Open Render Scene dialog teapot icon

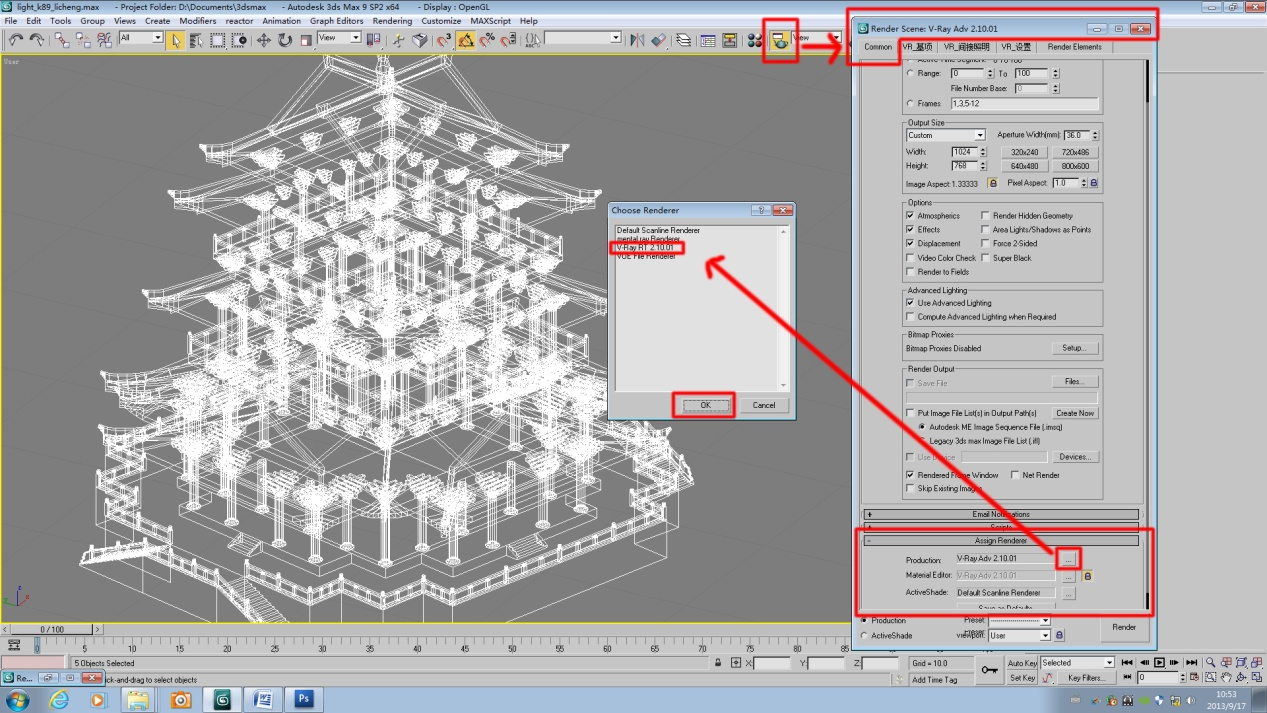(779, 40)
